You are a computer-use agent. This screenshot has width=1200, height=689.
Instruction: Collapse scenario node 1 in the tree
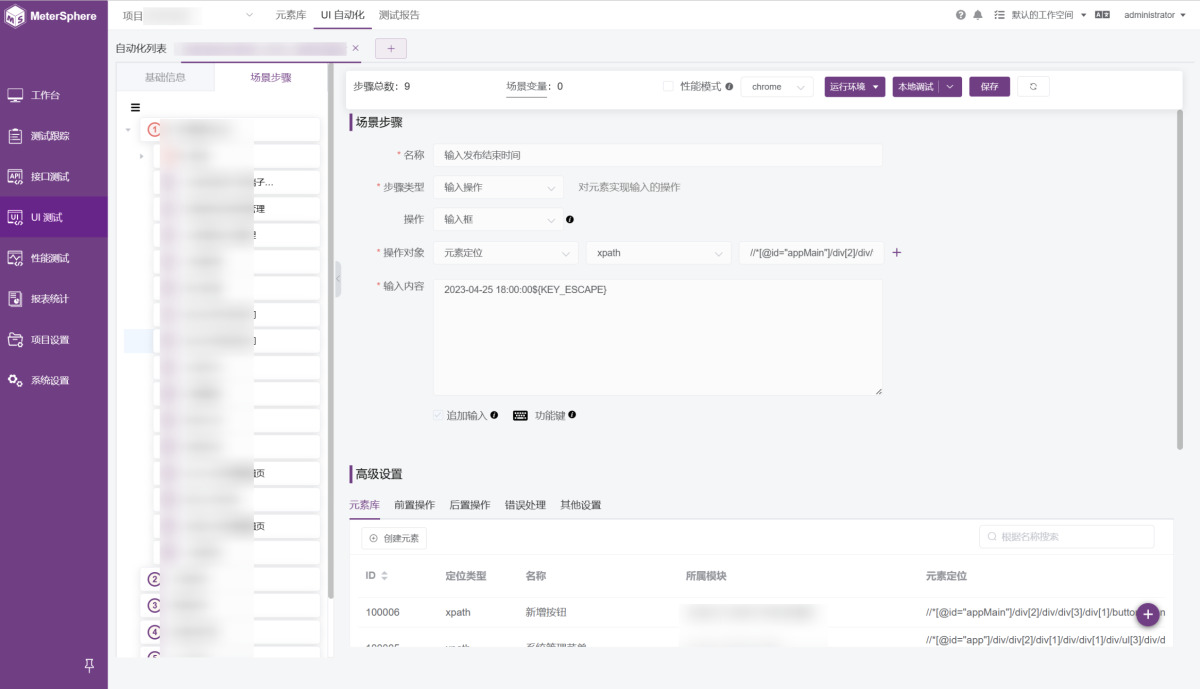tap(128, 129)
